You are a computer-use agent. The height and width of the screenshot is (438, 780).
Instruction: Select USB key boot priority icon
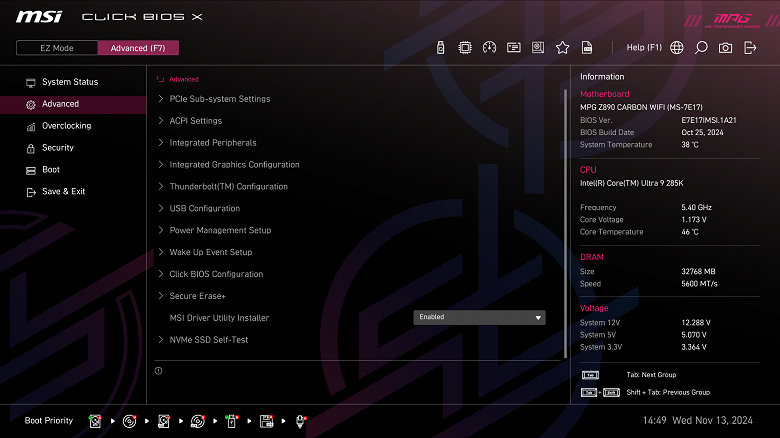(x=232, y=421)
